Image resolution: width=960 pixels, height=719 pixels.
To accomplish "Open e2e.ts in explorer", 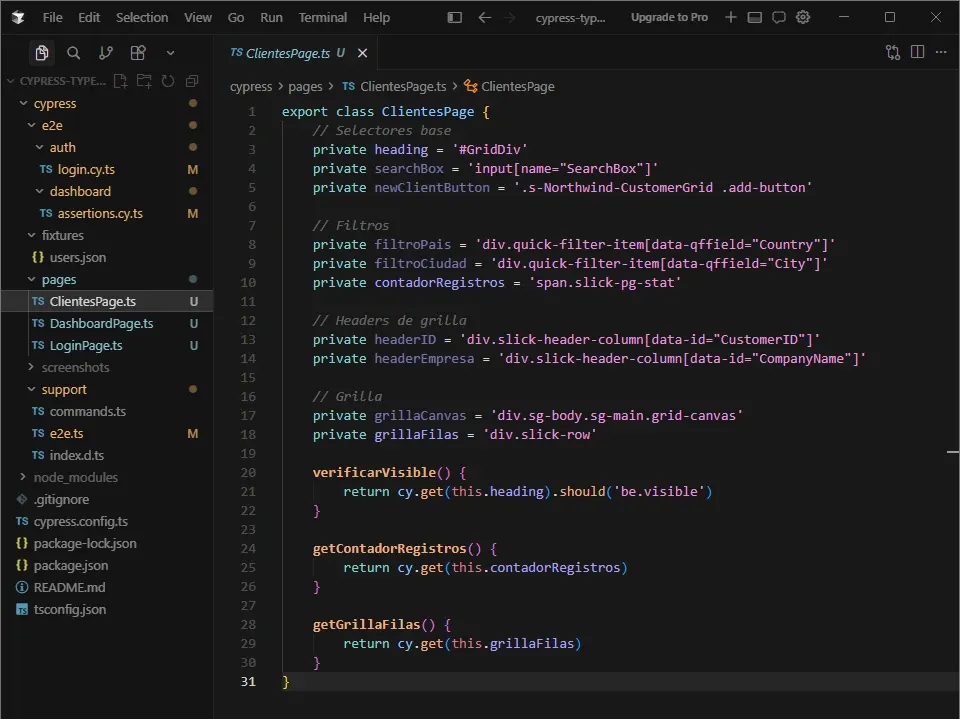I will pyautogui.click(x=107, y=434).
